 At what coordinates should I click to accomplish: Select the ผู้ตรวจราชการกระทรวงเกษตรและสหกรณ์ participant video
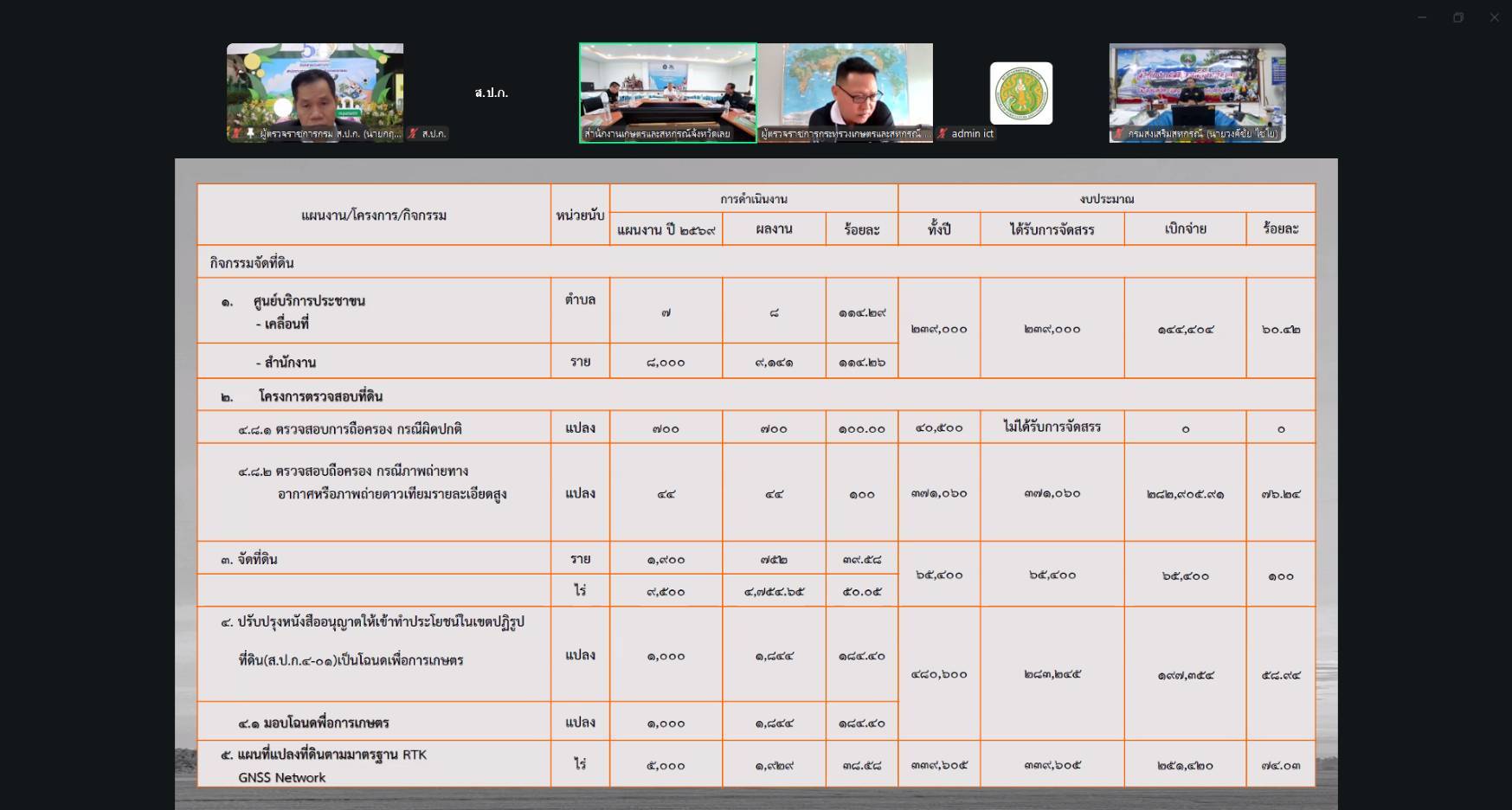tap(846, 93)
